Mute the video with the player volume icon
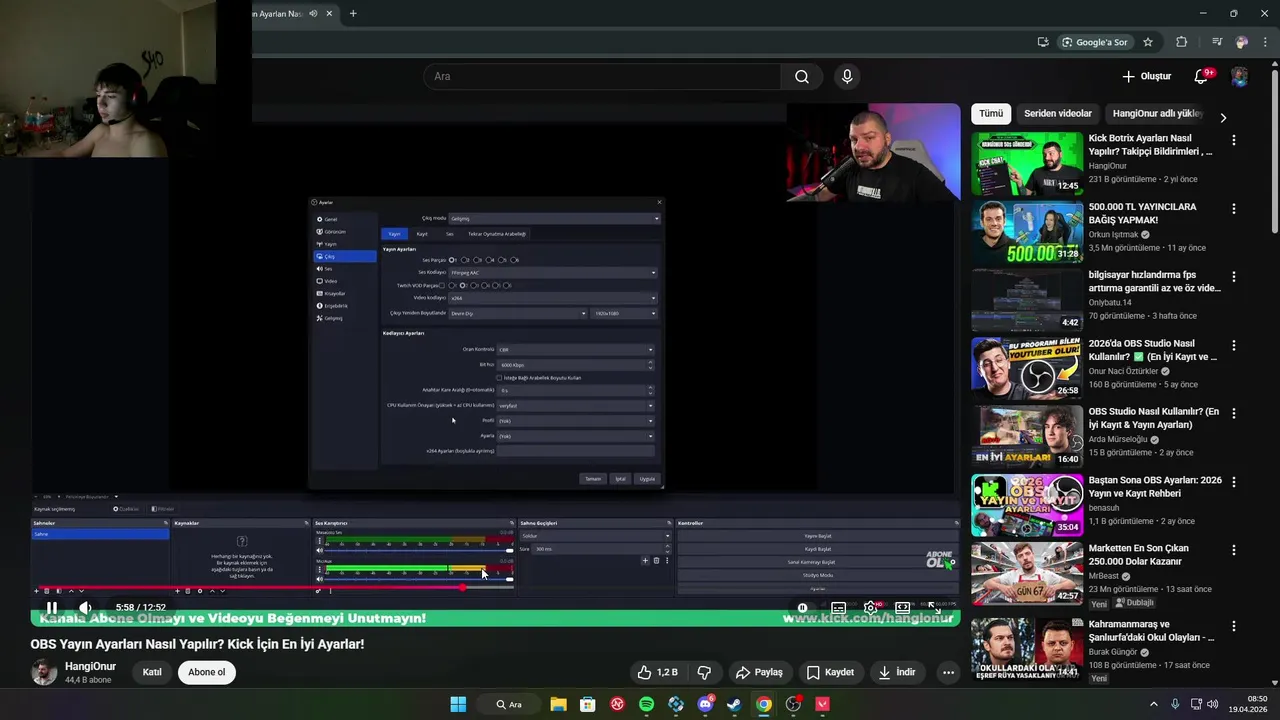Viewport: 1280px width, 720px height. pos(86,607)
